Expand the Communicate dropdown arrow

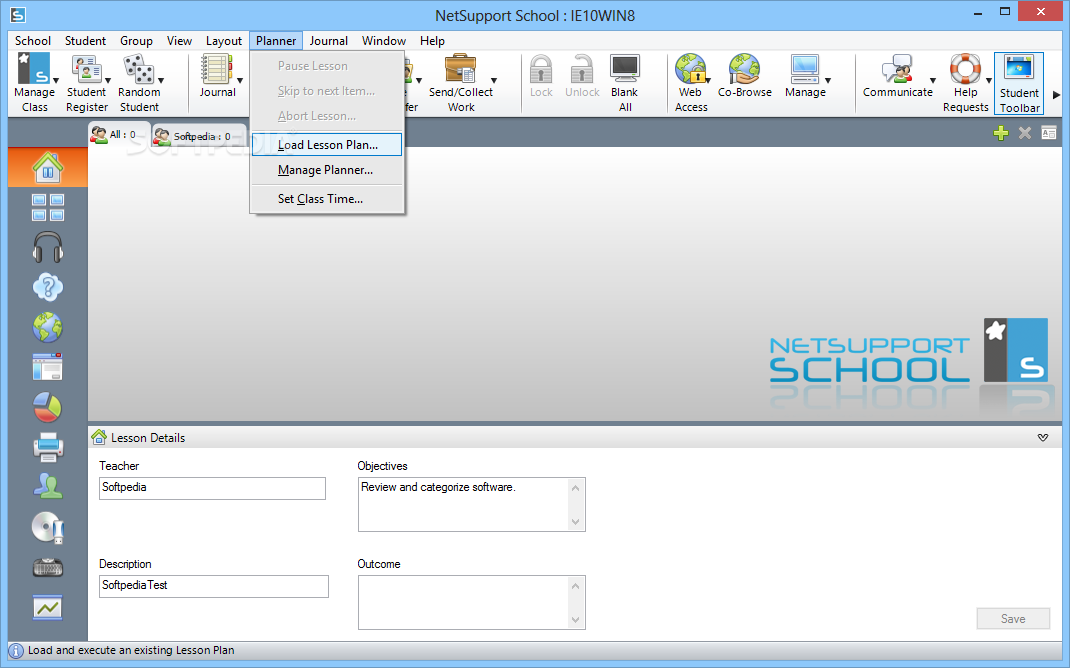tap(933, 81)
